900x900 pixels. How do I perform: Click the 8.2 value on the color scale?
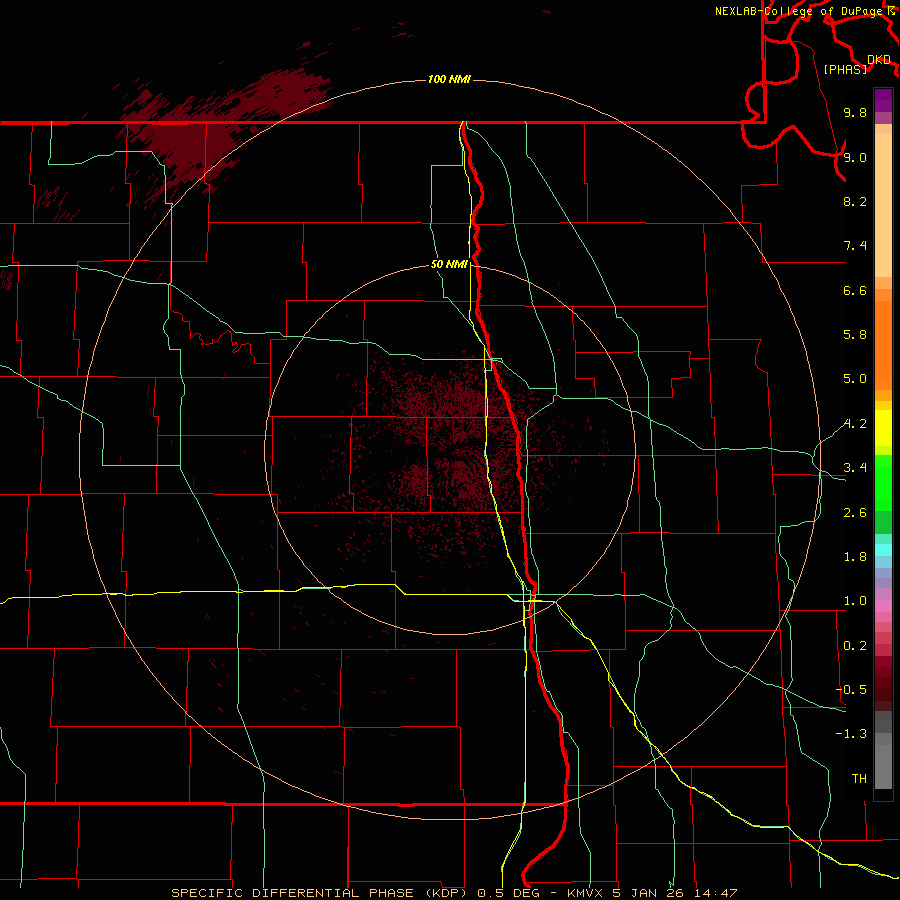tap(855, 201)
